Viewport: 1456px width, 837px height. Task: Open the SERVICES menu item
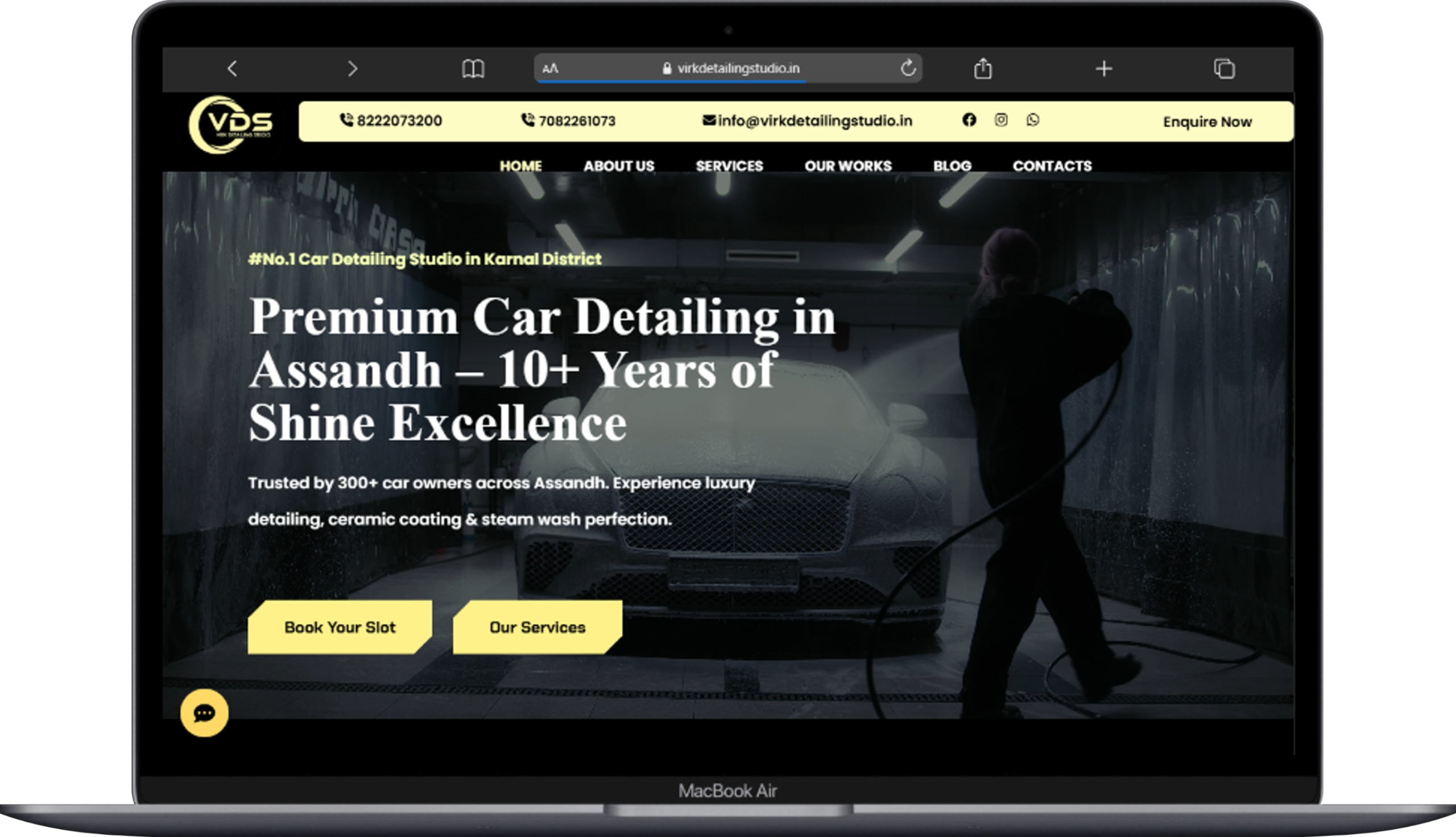[x=729, y=166]
